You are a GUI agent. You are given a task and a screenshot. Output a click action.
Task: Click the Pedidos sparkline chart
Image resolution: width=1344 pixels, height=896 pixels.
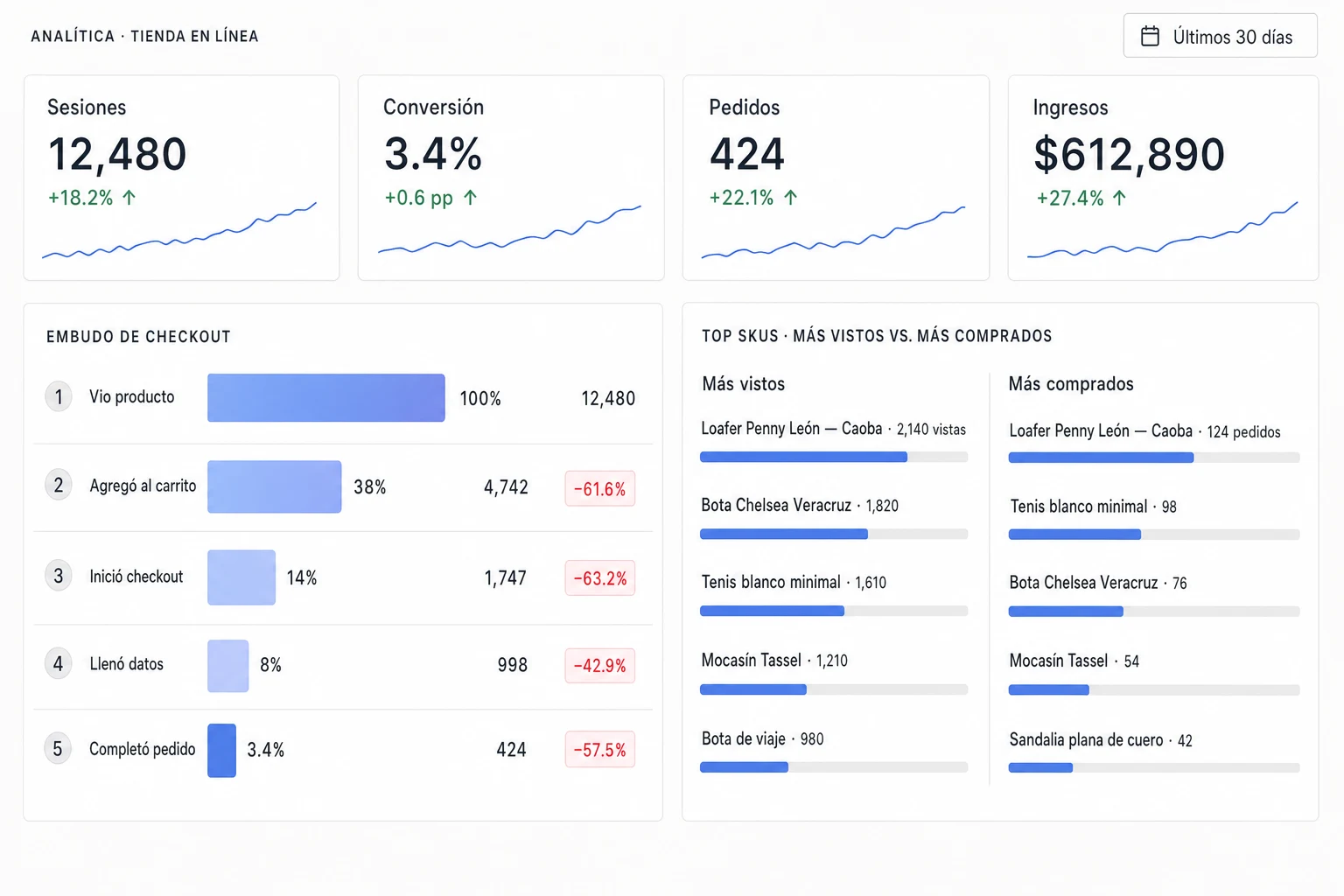[x=833, y=233]
